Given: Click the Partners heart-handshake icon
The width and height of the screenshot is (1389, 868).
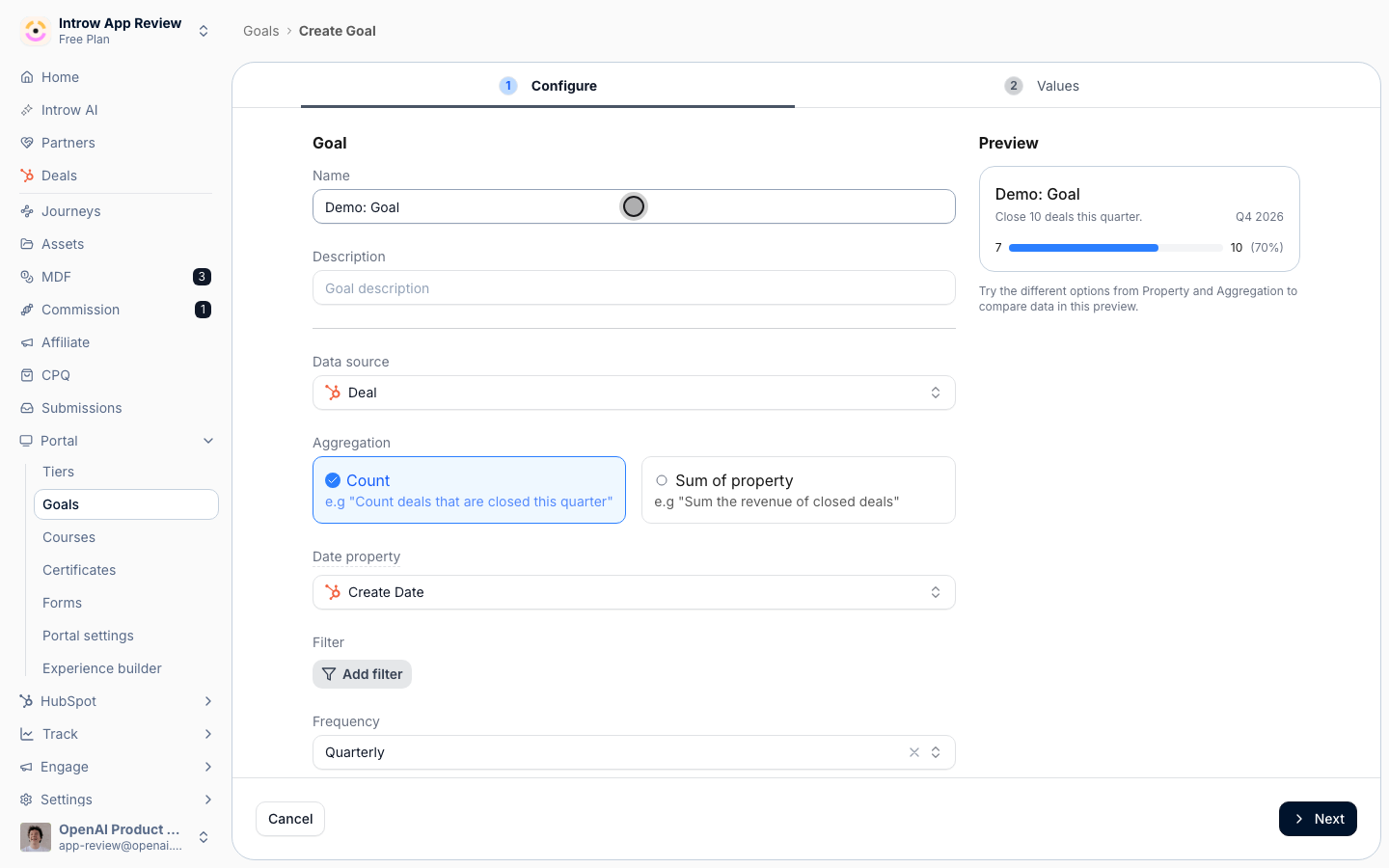Looking at the screenshot, I should (x=27, y=143).
